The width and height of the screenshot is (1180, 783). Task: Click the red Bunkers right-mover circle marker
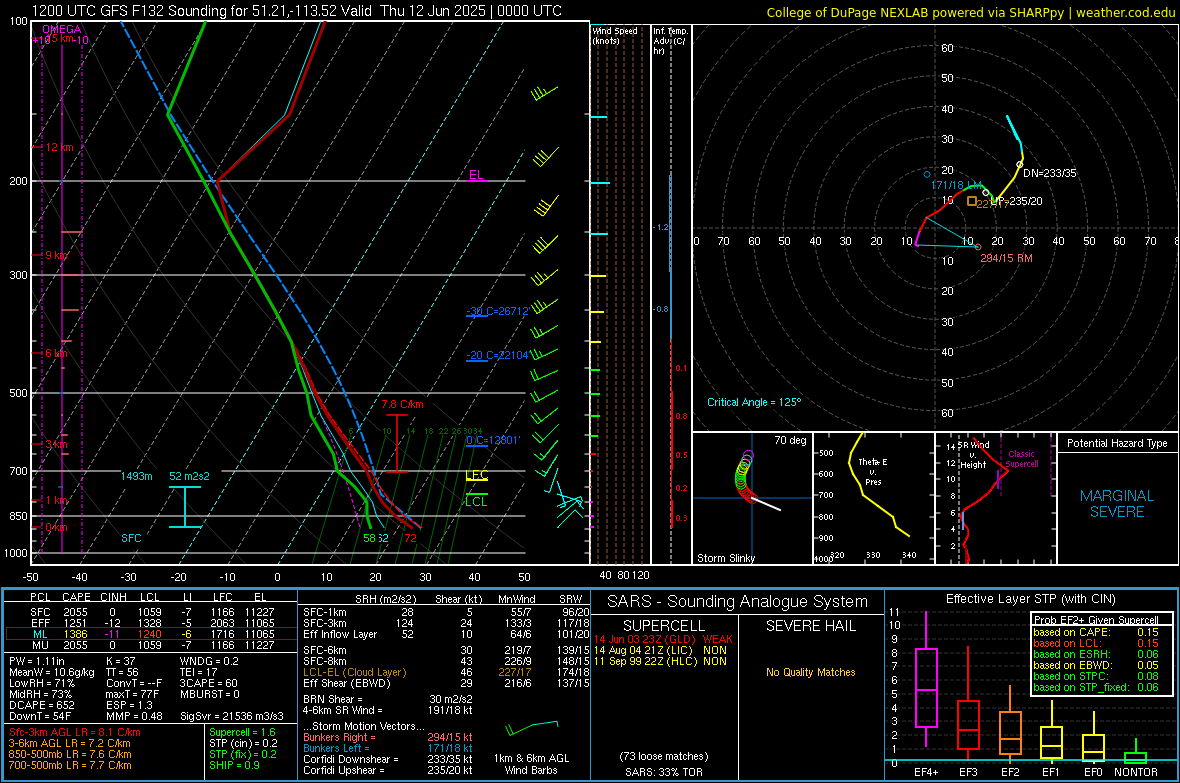[x=978, y=247]
